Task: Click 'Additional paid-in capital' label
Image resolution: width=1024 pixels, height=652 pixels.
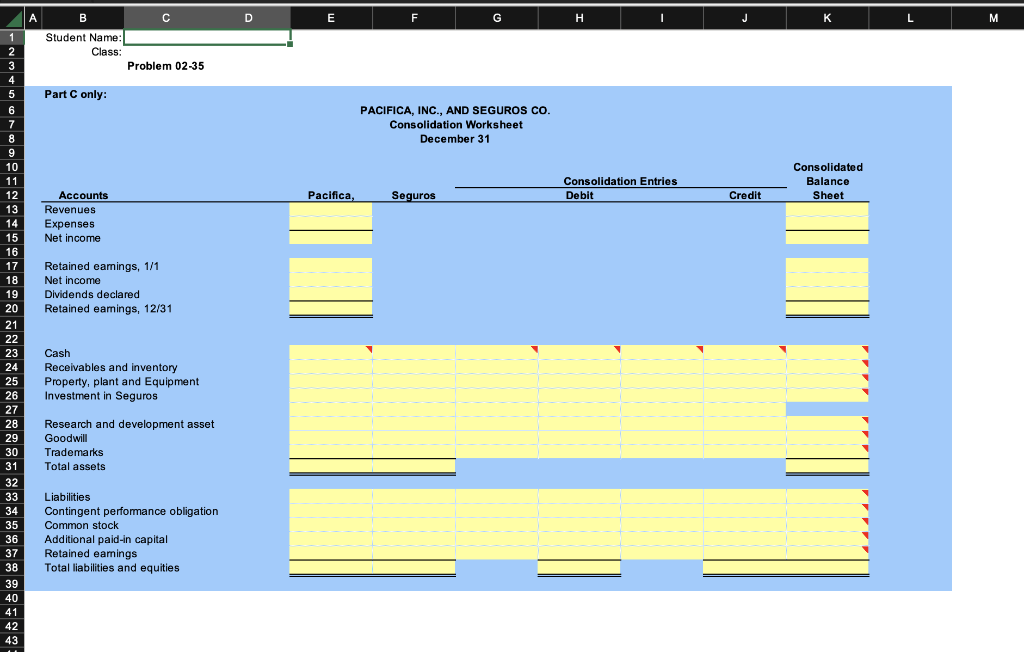Action: point(106,540)
